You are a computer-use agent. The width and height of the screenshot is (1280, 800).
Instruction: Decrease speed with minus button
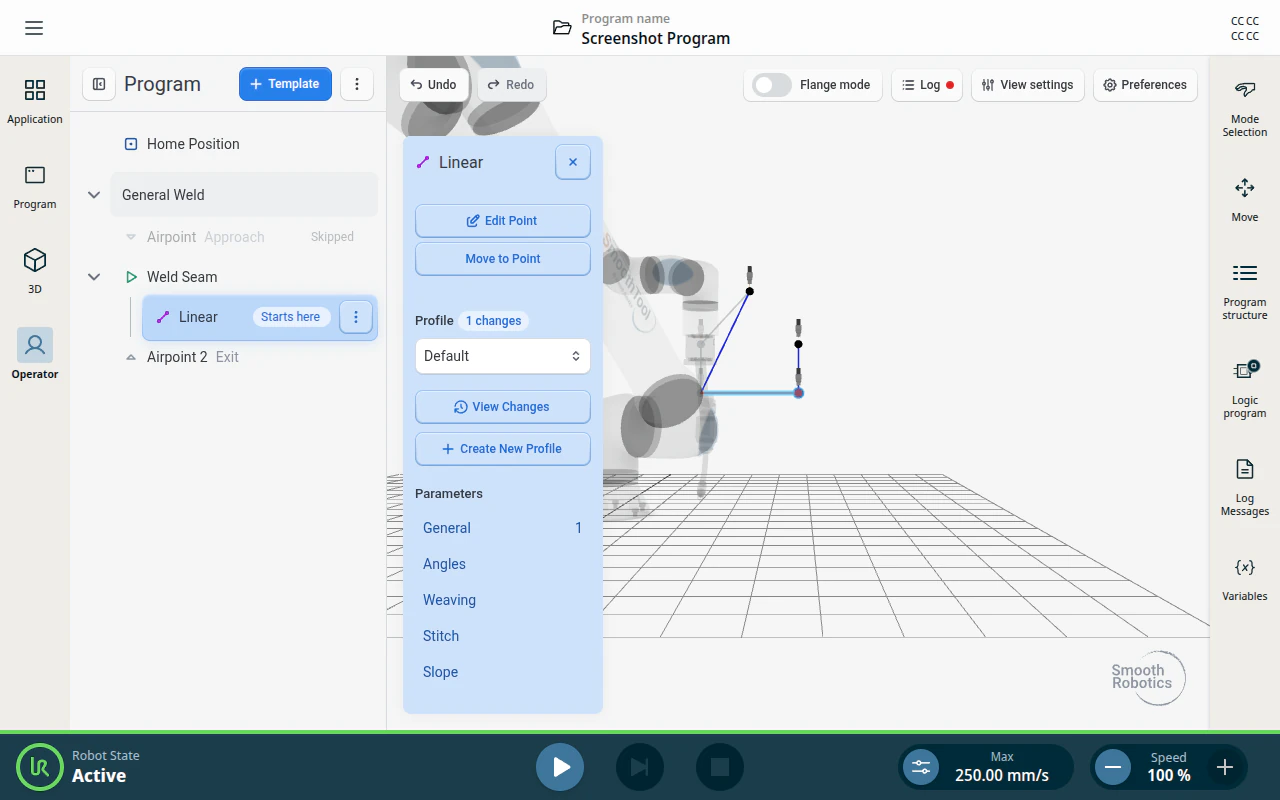pos(1112,768)
